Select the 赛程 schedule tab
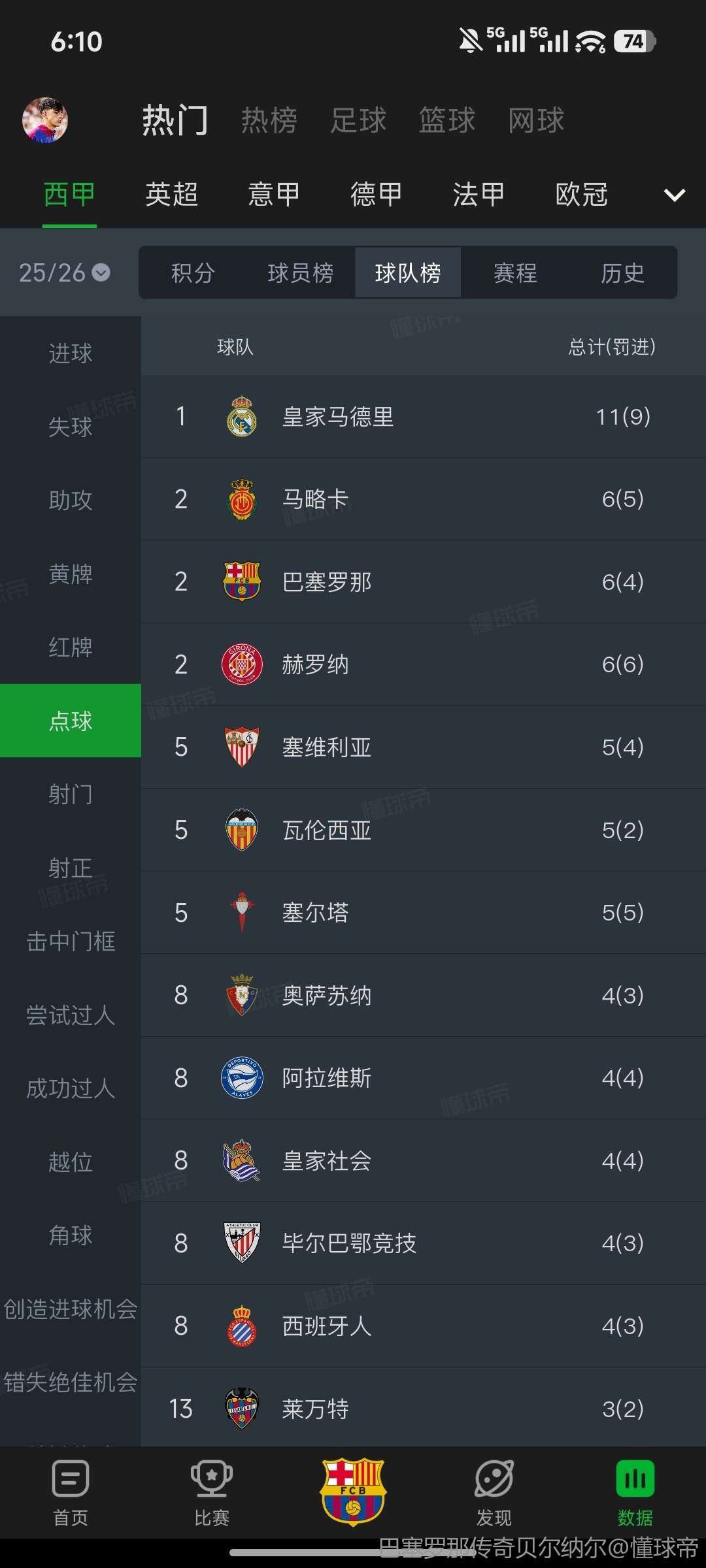Image resolution: width=706 pixels, height=1568 pixels. (x=515, y=272)
